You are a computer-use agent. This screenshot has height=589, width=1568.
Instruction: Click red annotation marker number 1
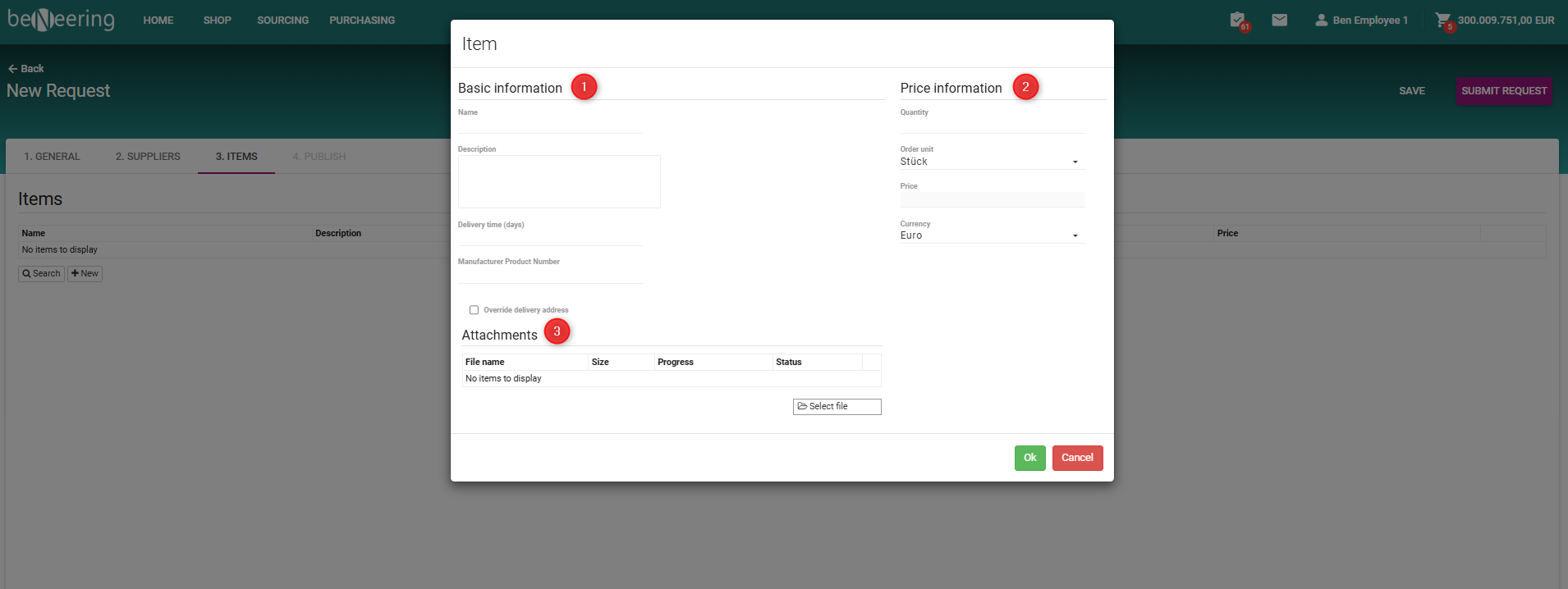[584, 87]
